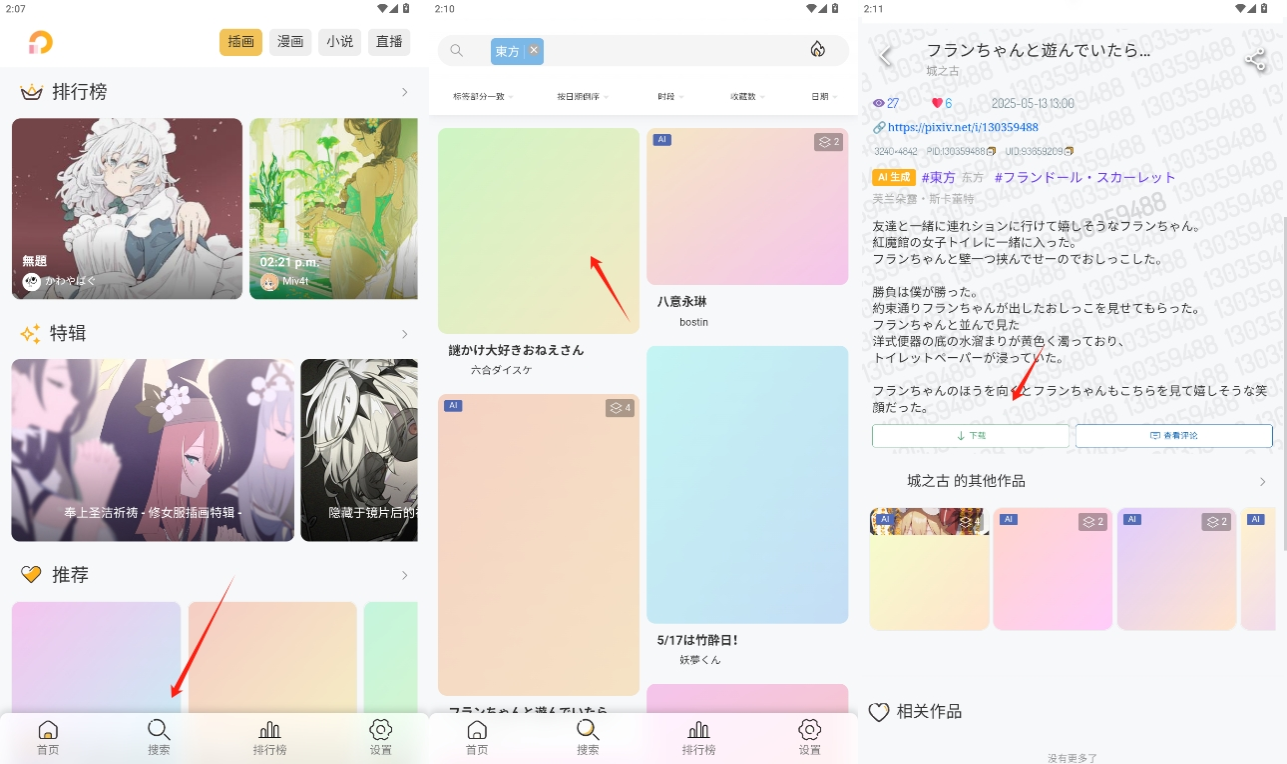
Task: Tap 搜索 in the search screen's bottom bar
Action: point(588,737)
